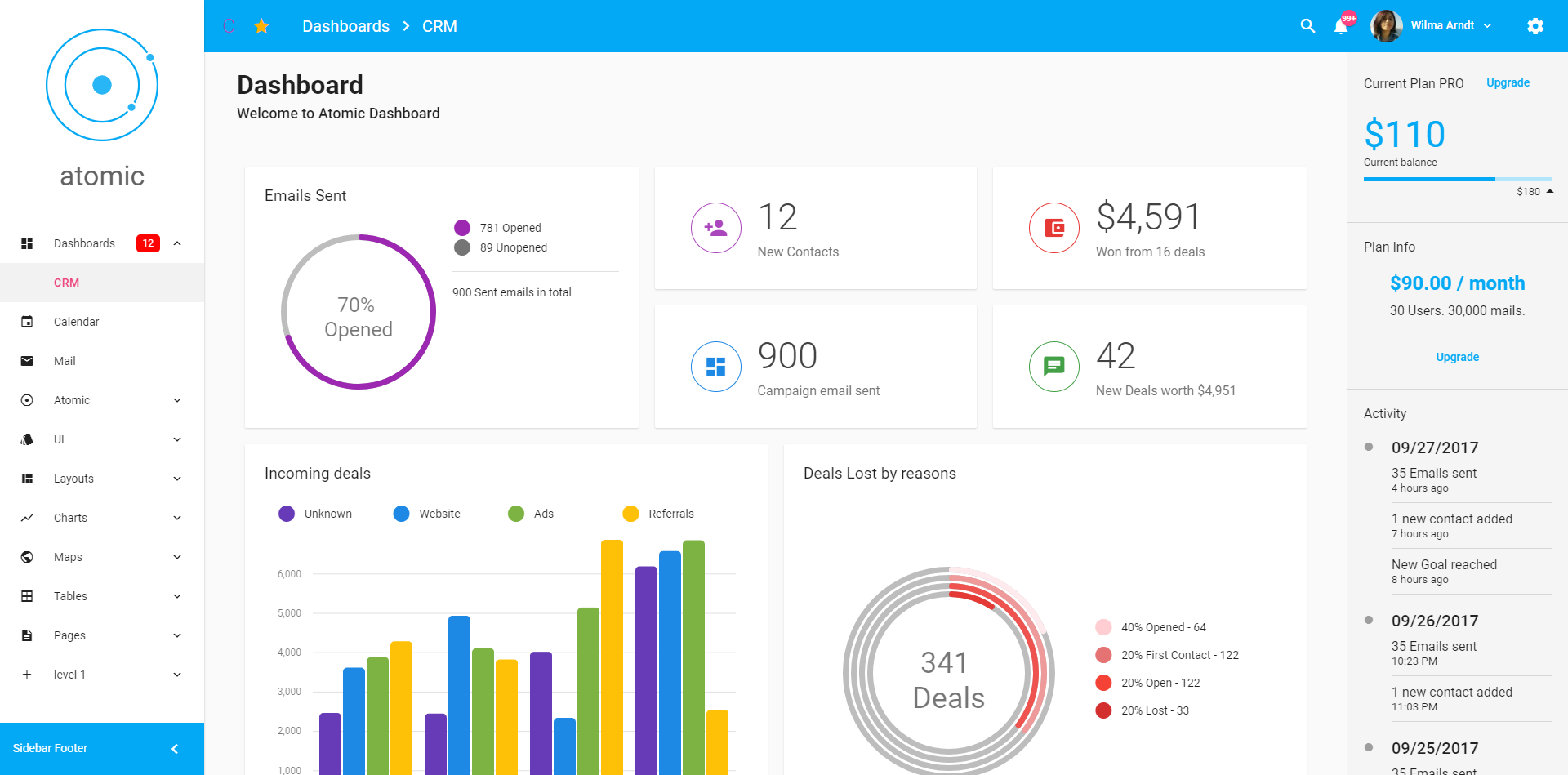Toggle the '781 Opened' purple legend swatch

coord(462,228)
